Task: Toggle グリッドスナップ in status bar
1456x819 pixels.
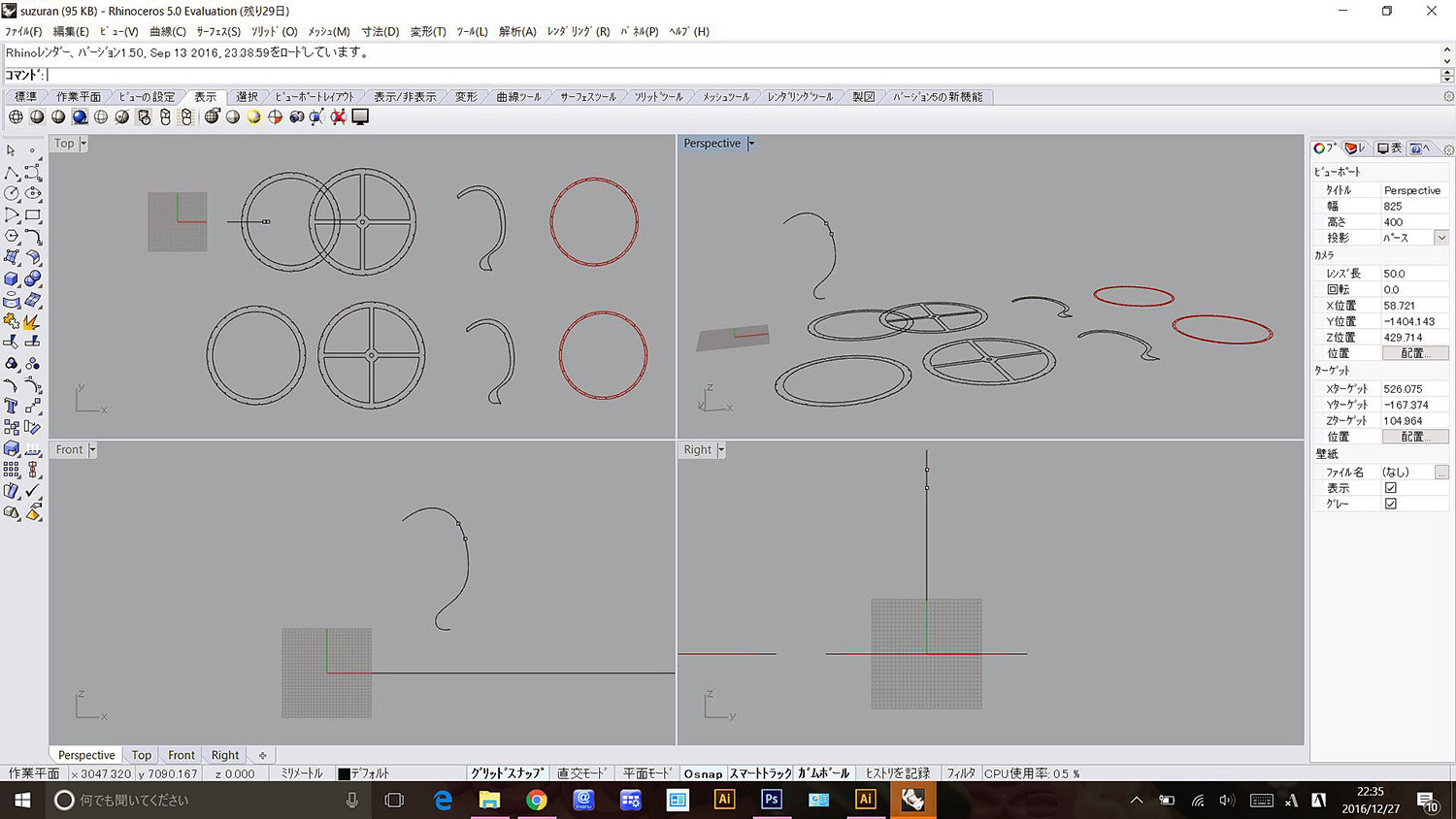Action: click(x=507, y=773)
